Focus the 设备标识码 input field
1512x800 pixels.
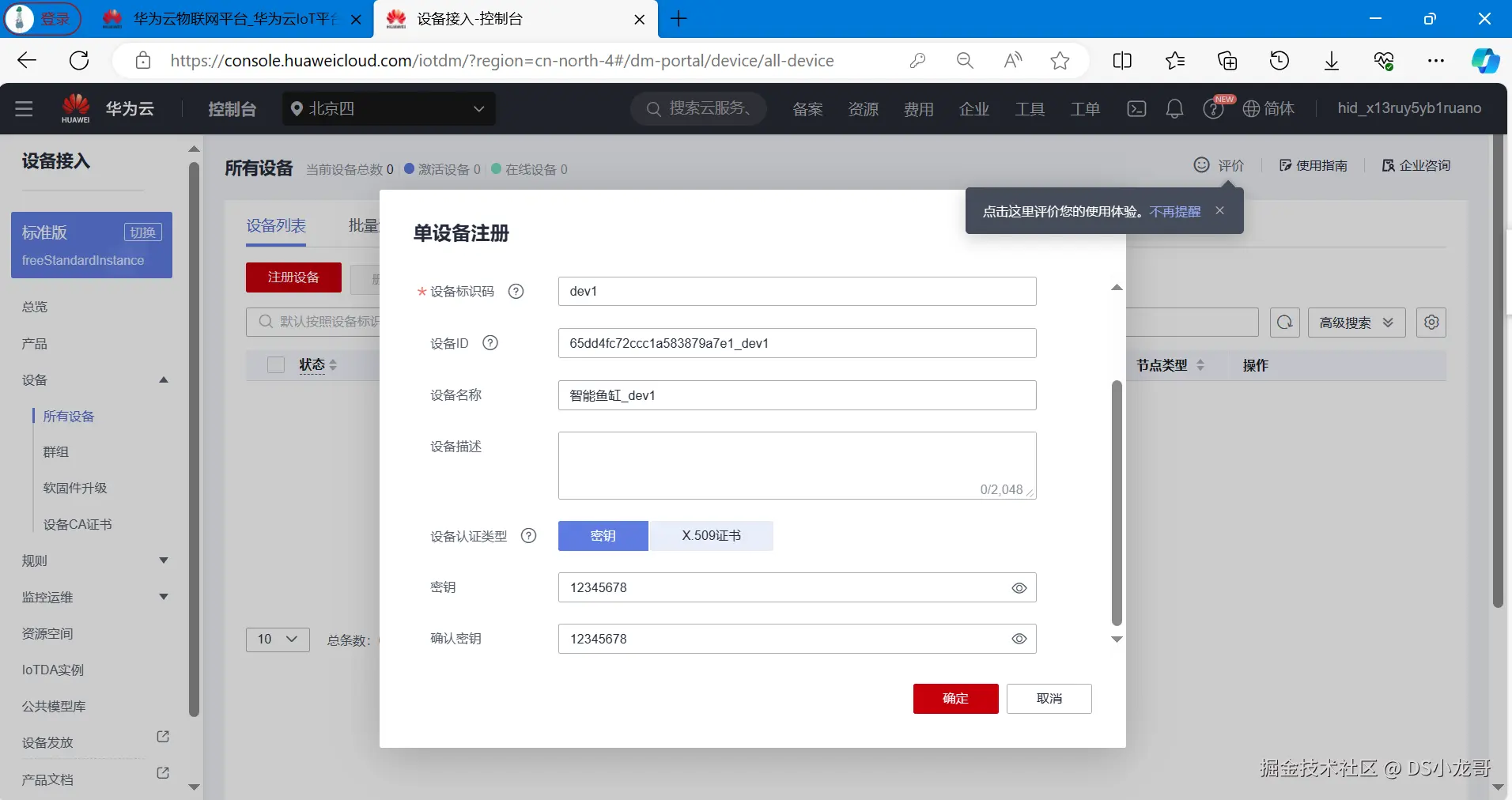click(797, 291)
